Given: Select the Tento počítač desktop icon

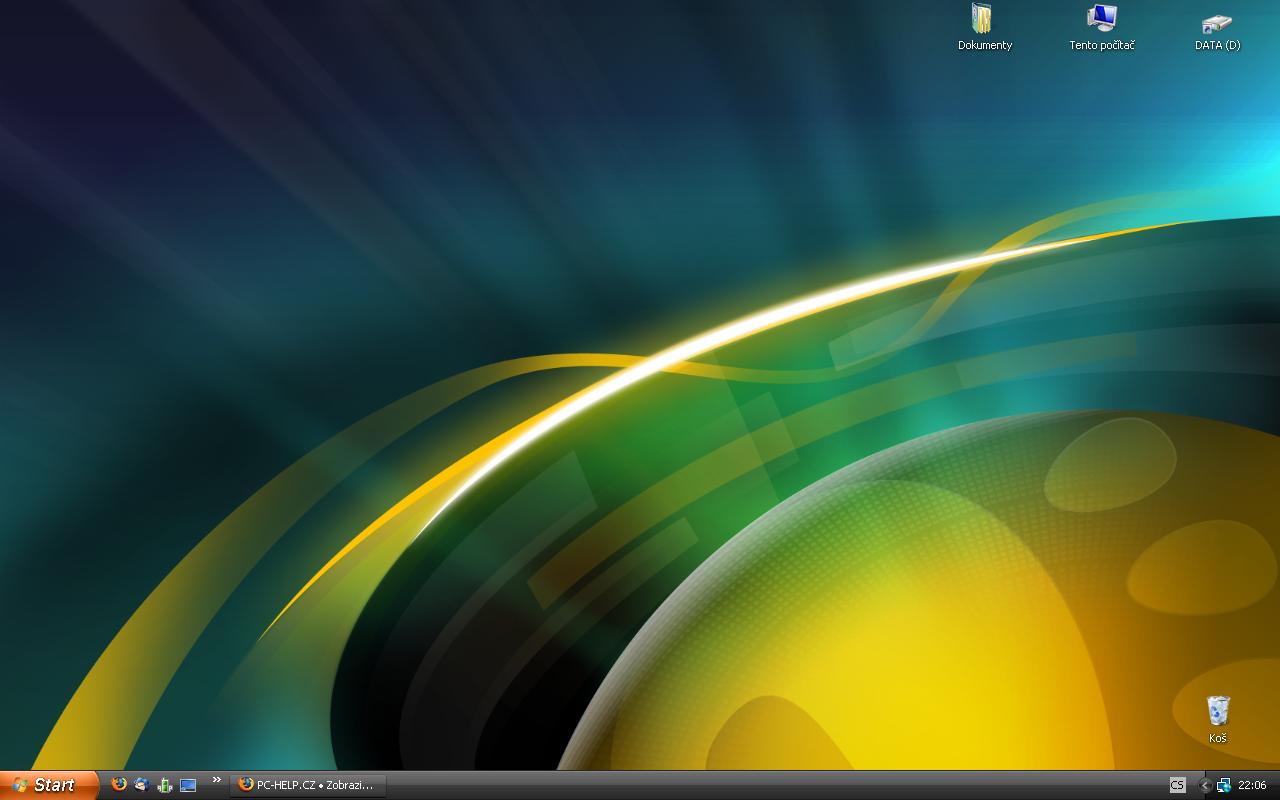Looking at the screenshot, I should point(1101,19).
